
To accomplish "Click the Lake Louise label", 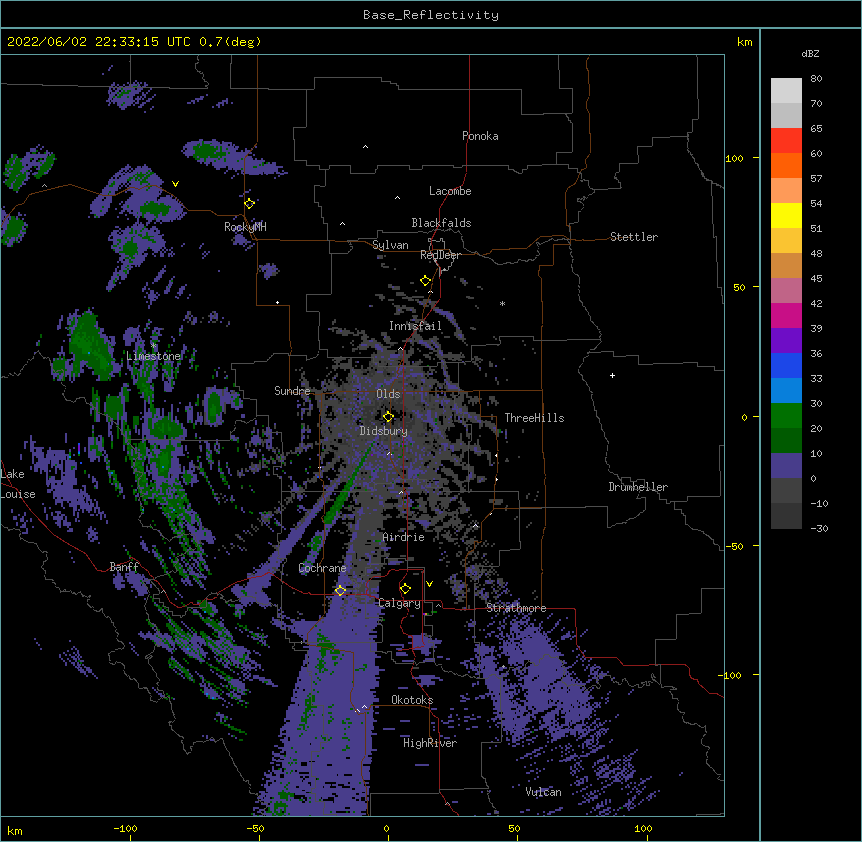I will click(18, 484).
